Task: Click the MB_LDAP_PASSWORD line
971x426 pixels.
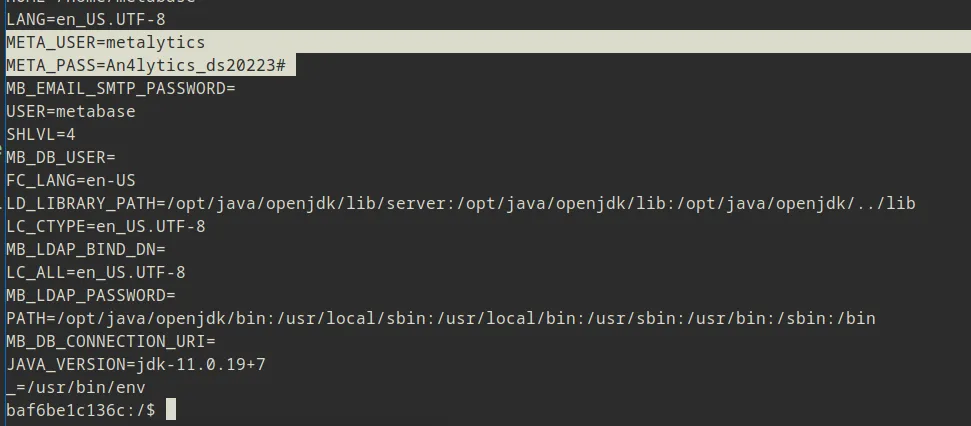Action: click(90, 295)
